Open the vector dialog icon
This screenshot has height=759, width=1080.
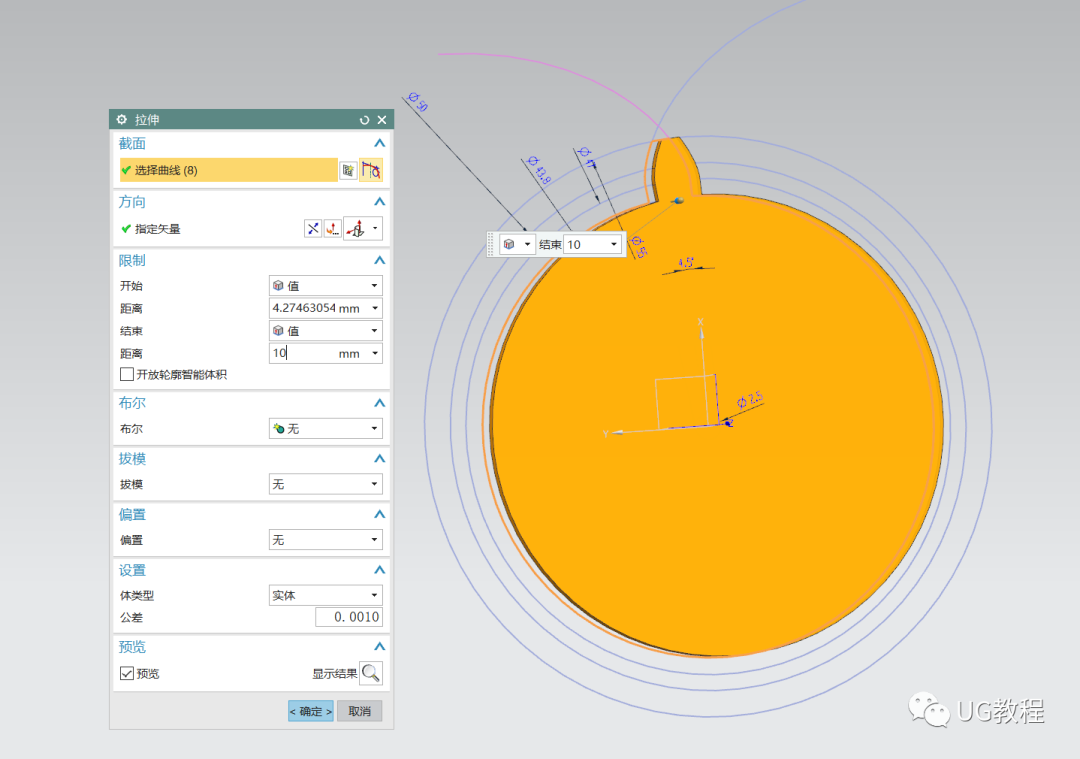(333, 229)
